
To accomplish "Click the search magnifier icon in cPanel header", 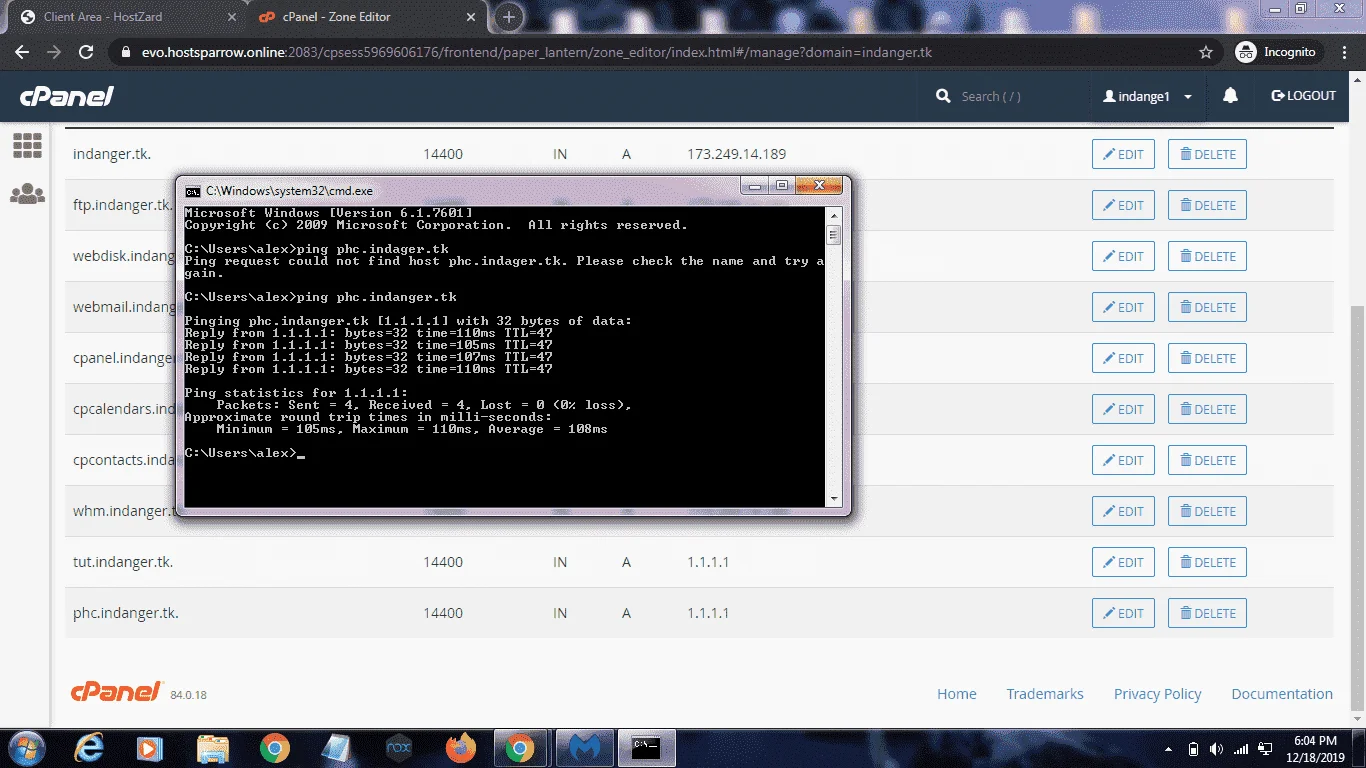I will [943, 96].
